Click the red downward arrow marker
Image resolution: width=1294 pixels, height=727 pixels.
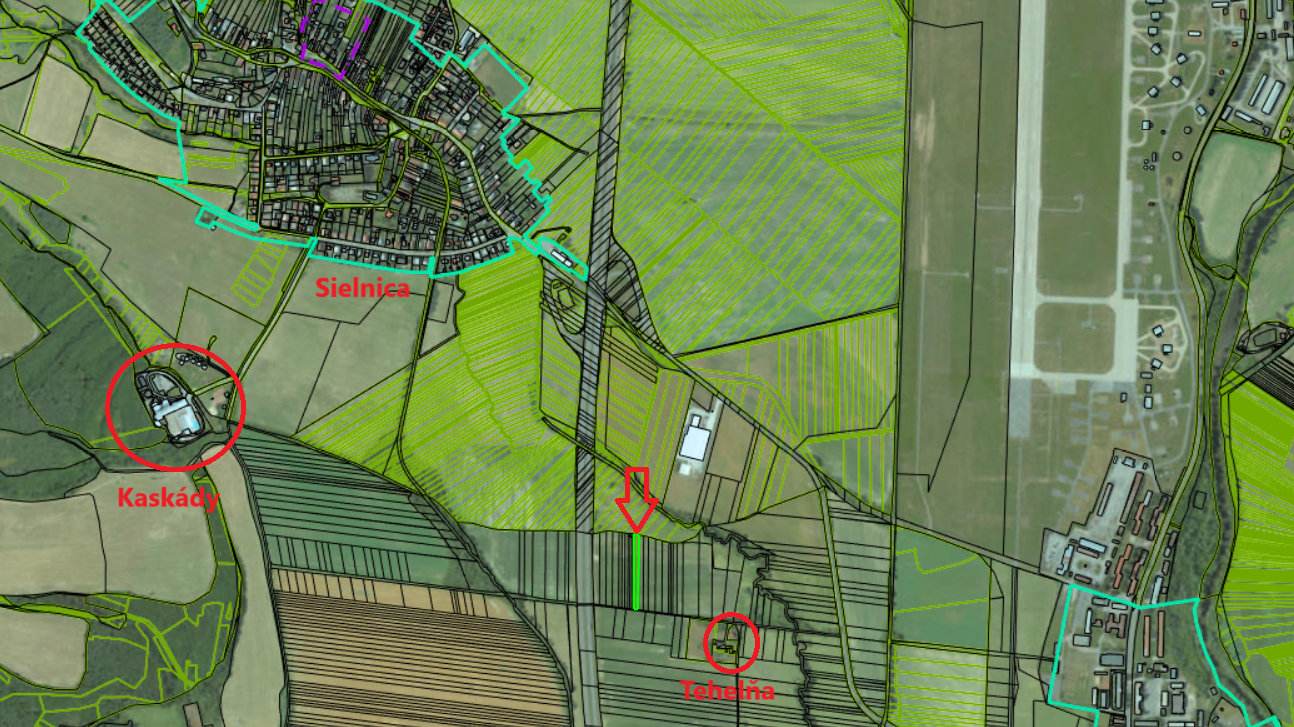click(636, 499)
